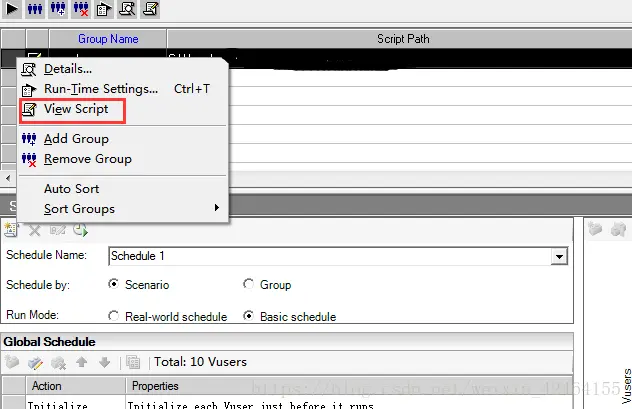Click the Group Name column header
This screenshot has width=632, height=409.
tap(108, 39)
